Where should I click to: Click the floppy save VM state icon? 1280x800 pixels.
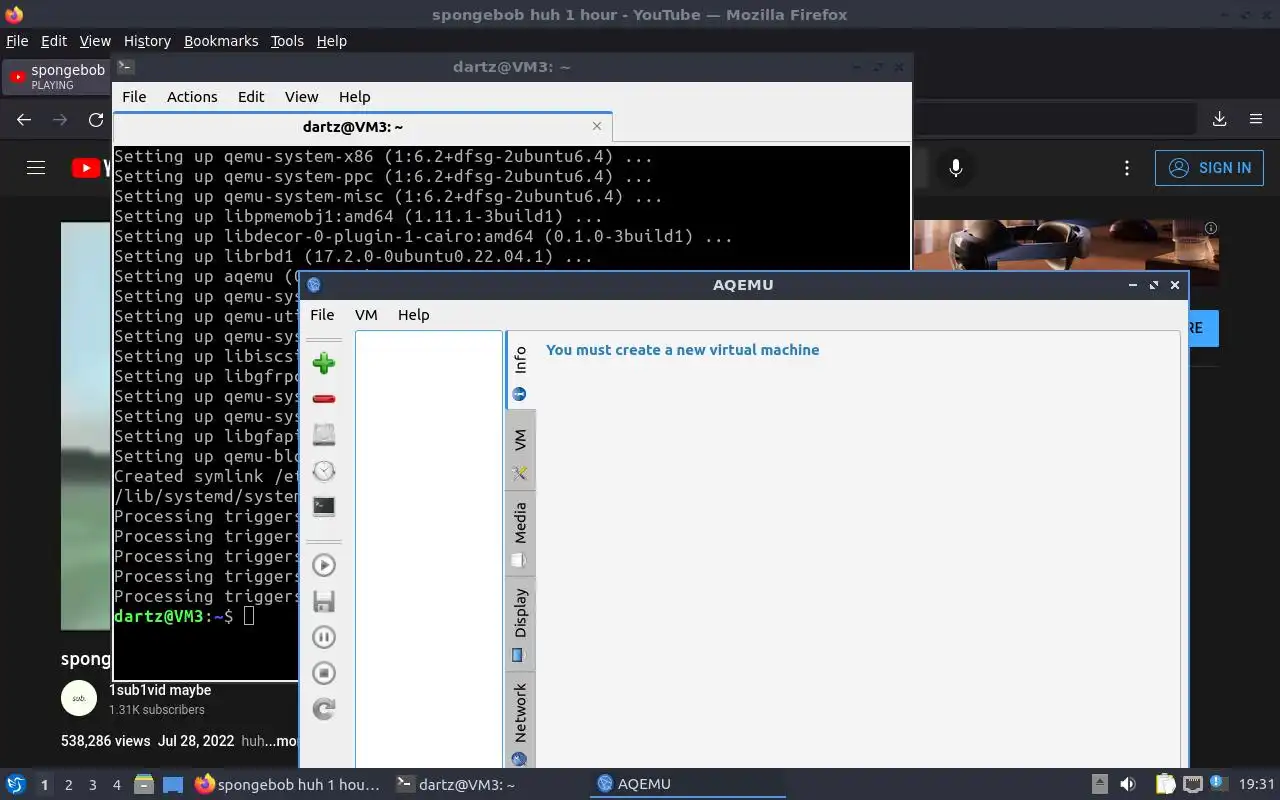[323, 601]
